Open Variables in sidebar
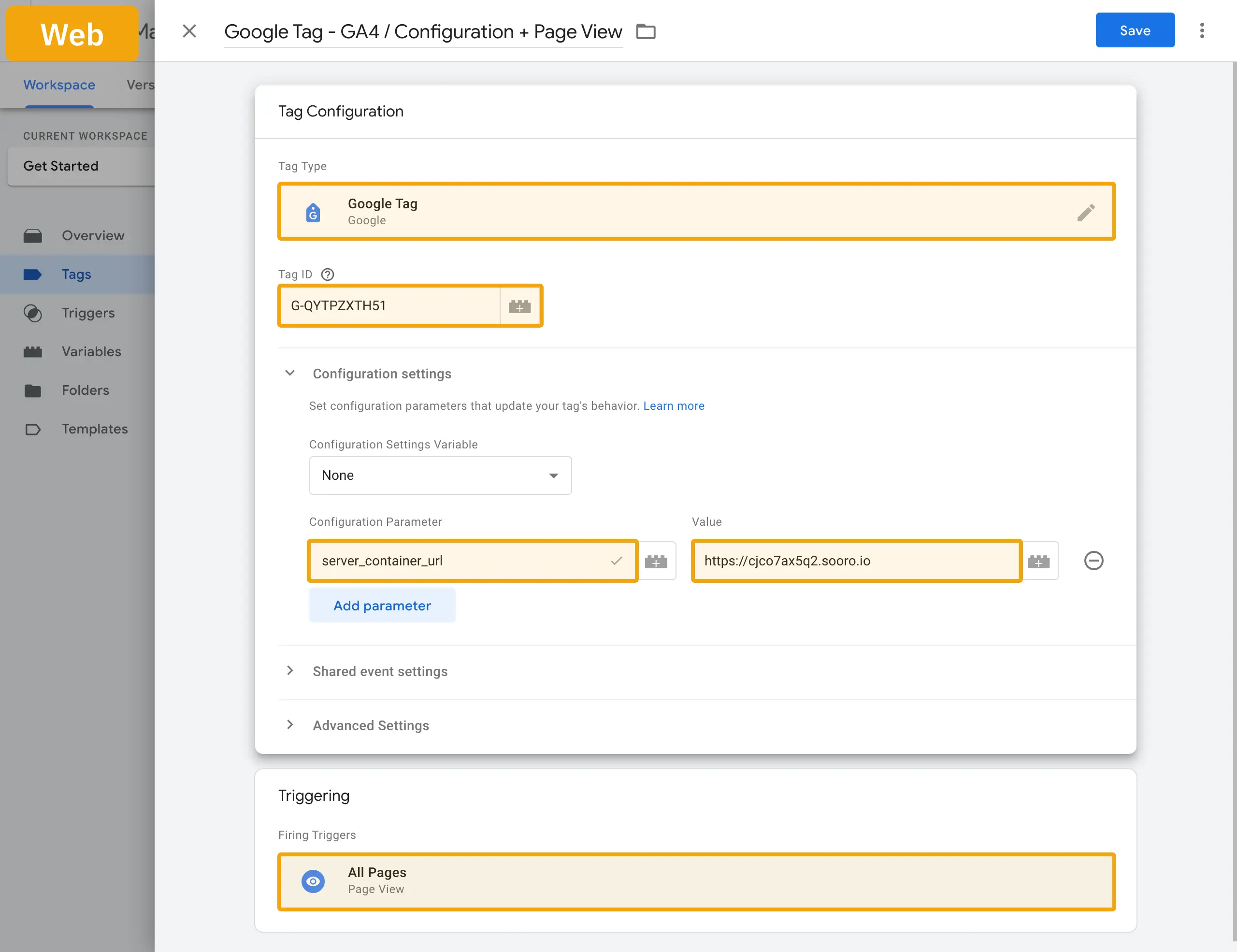The image size is (1237, 952). [77, 352]
